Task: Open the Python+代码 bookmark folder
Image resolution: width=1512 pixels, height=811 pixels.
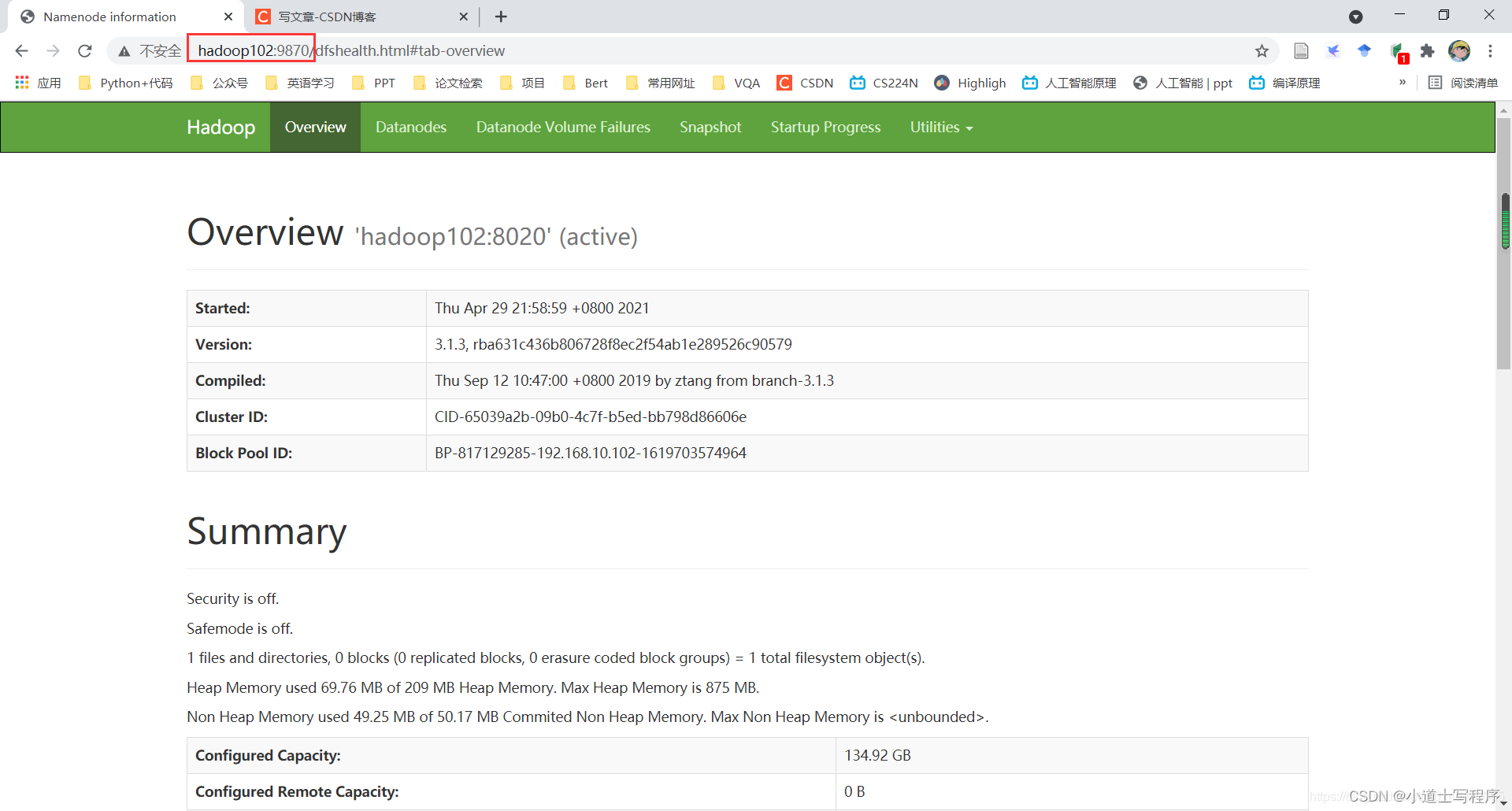Action: click(126, 83)
